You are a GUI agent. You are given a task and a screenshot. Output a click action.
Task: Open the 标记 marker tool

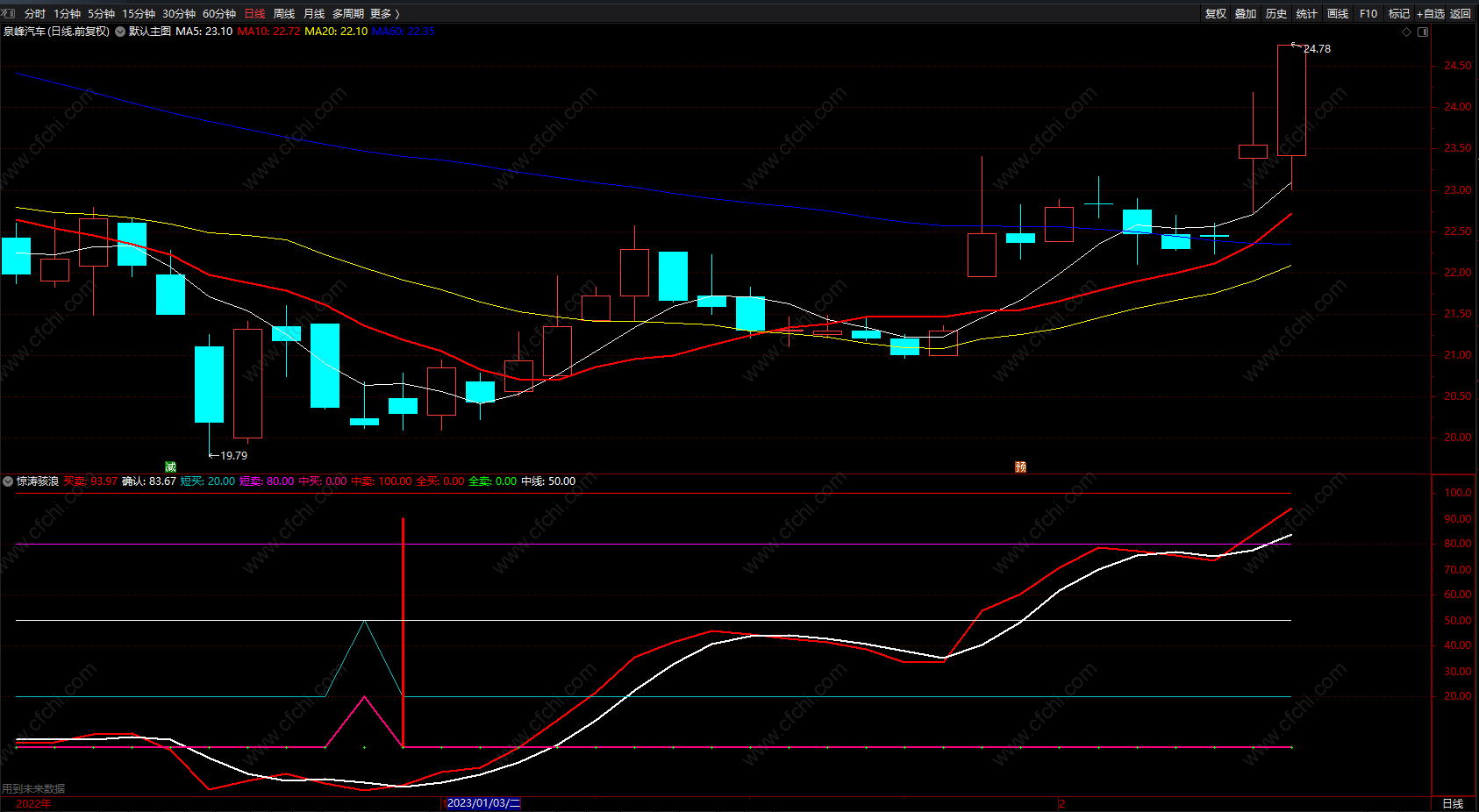(1399, 13)
